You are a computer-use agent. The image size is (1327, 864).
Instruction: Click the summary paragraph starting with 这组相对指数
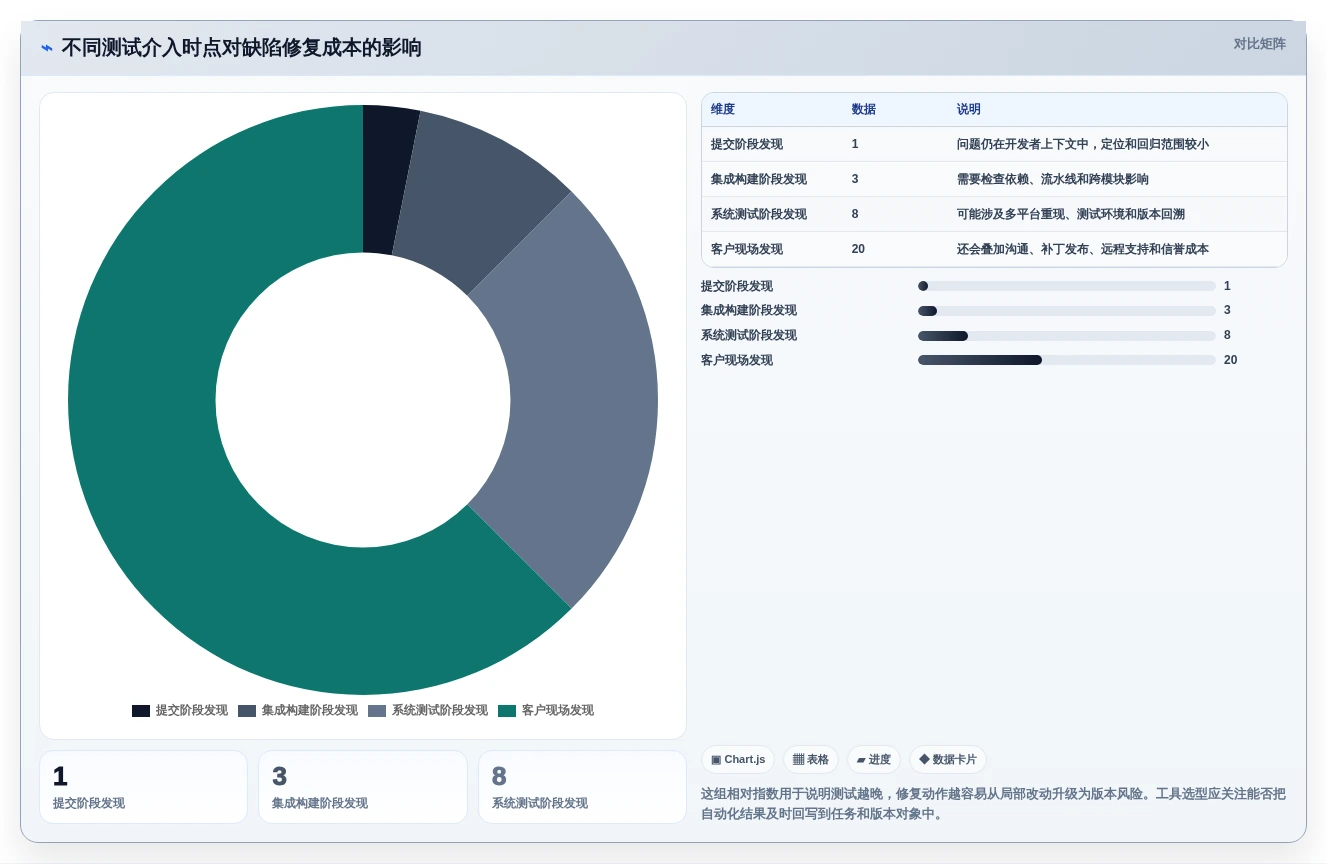(x=993, y=804)
